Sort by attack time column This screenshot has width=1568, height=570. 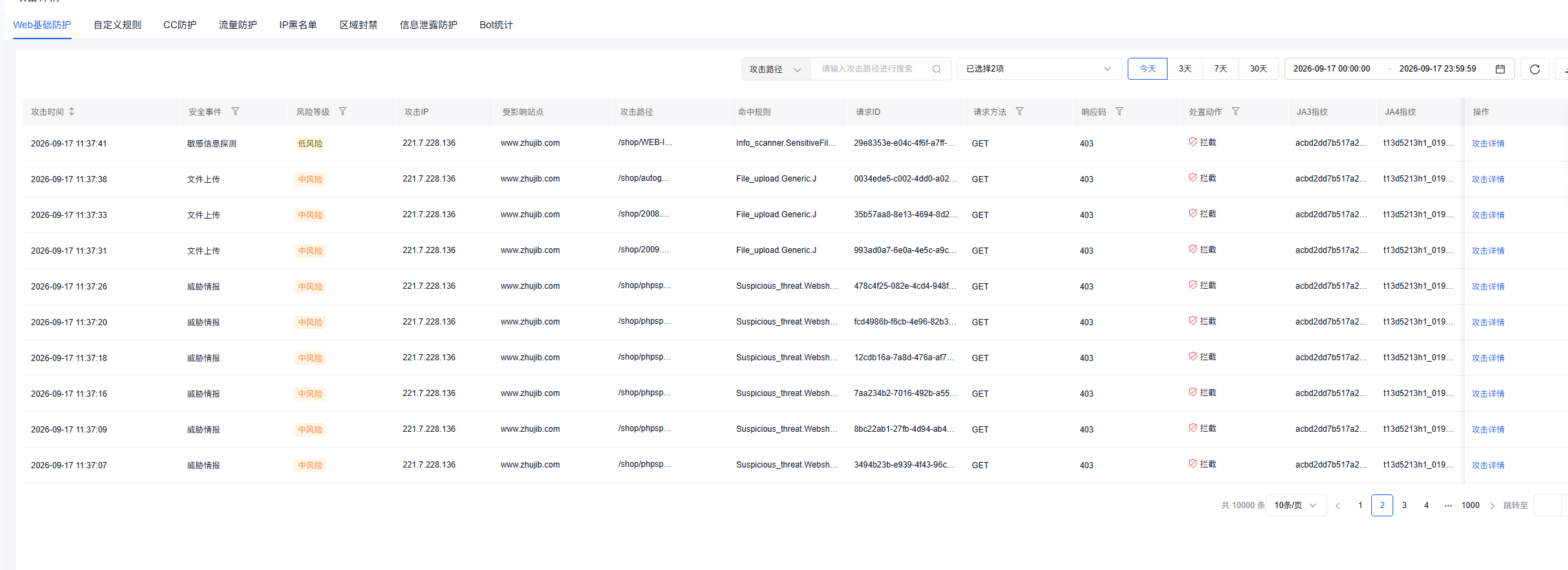point(72,111)
